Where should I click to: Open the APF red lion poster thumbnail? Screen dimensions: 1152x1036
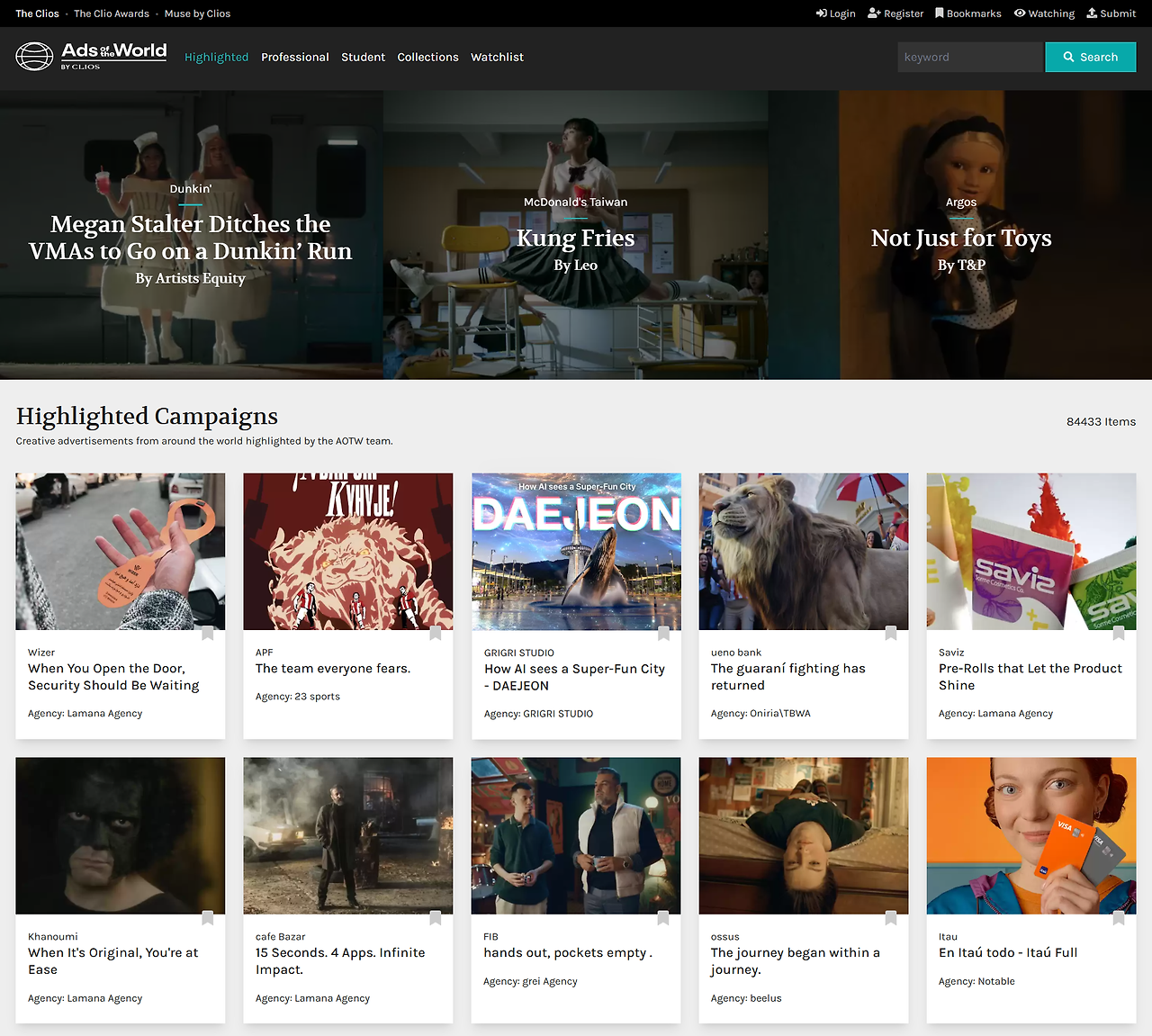click(348, 552)
